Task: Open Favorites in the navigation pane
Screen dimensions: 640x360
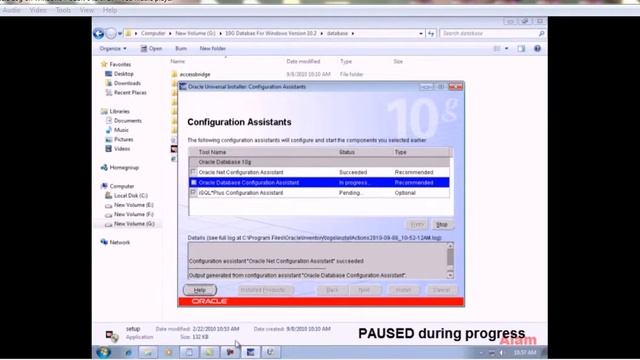Action: pyautogui.click(x=120, y=64)
